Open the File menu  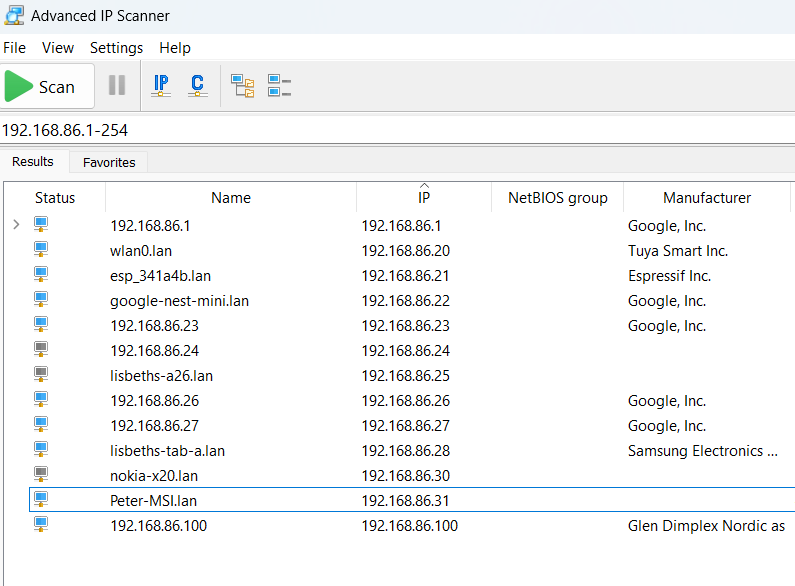tap(14, 48)
